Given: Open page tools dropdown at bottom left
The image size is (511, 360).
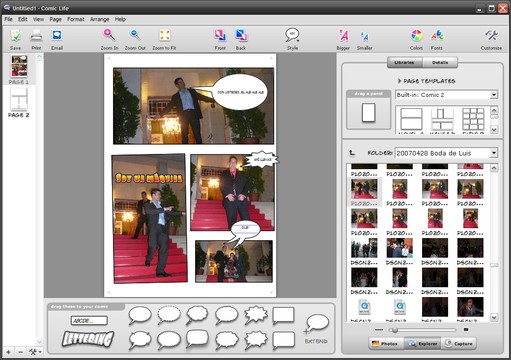Looking at the screenshot, I should tap(35, 352).
